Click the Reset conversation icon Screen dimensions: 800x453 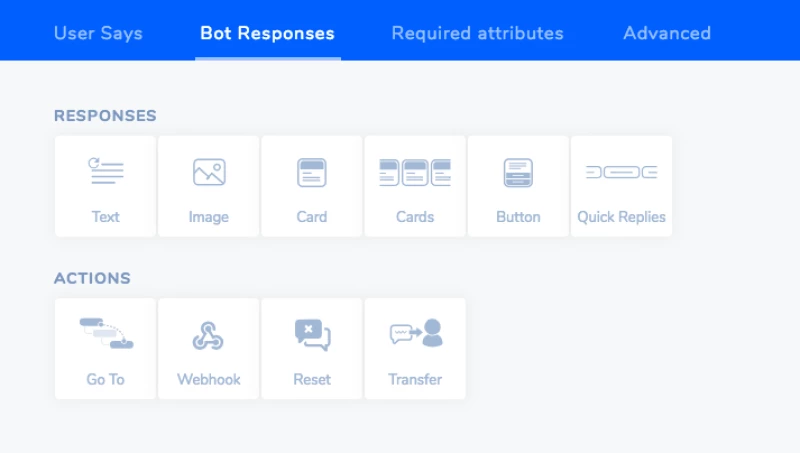[312, 335]
